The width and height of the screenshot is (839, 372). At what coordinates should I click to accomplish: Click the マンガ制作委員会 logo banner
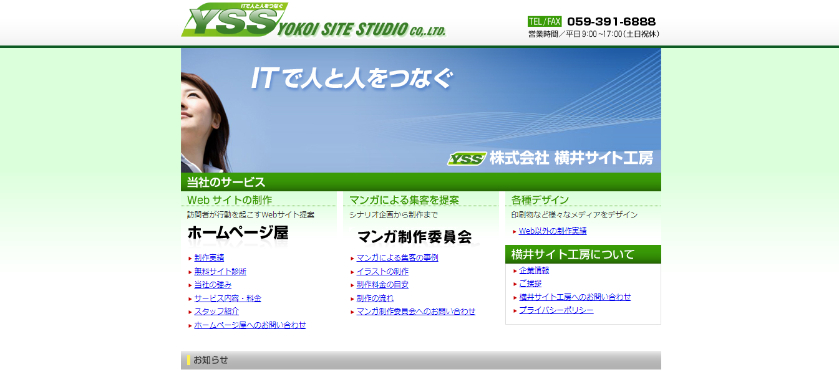[x=414, y=237]
